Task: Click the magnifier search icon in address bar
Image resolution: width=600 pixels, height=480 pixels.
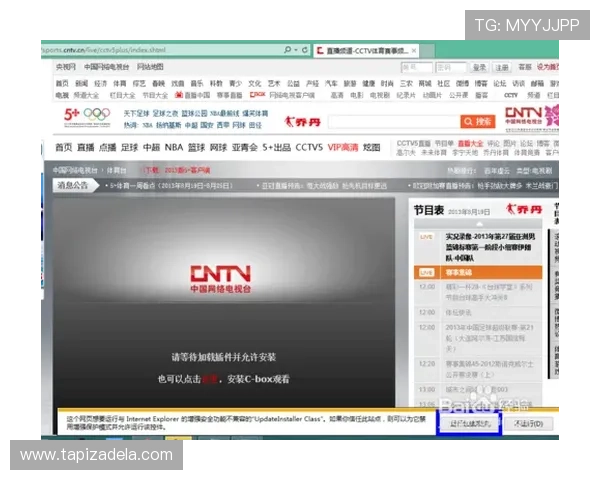Action: [287, 50]
